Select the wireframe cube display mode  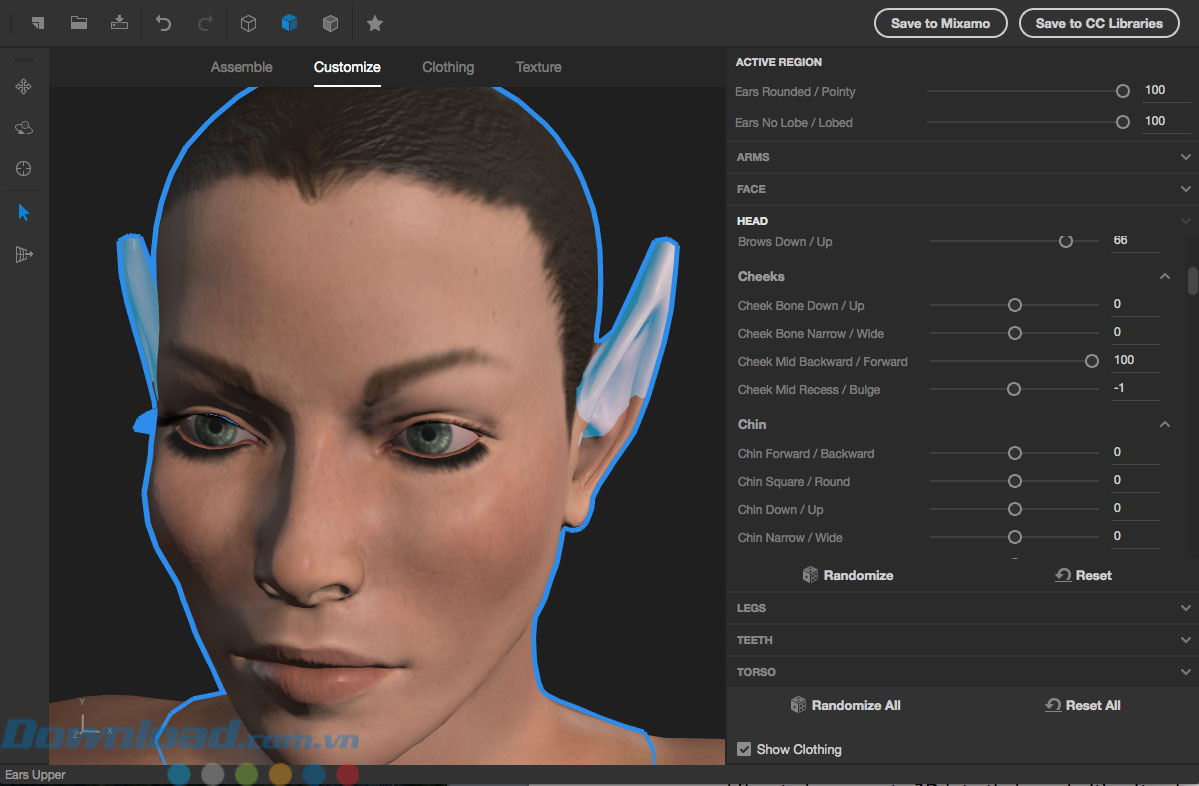point(249,23)
